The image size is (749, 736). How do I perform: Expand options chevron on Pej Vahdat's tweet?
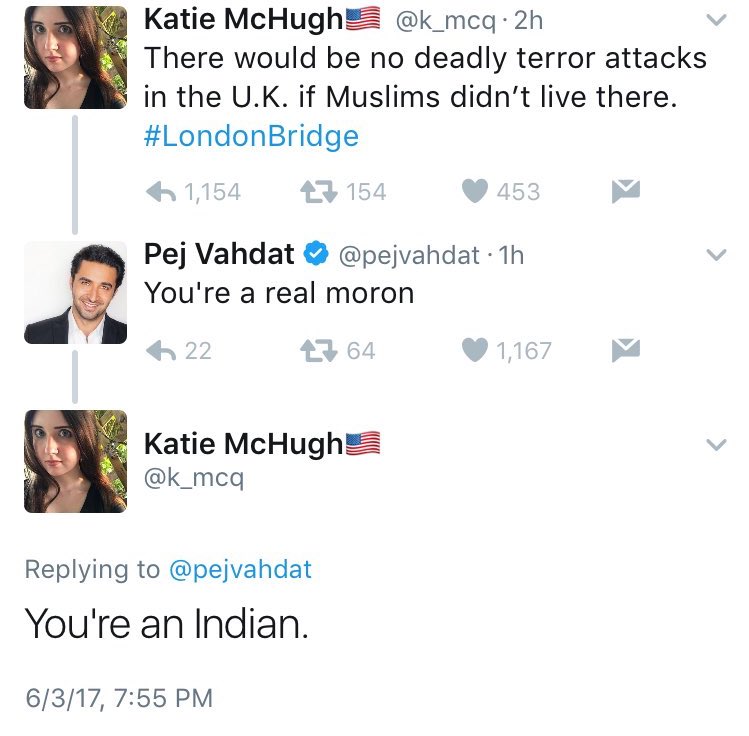tap(716, 256)
